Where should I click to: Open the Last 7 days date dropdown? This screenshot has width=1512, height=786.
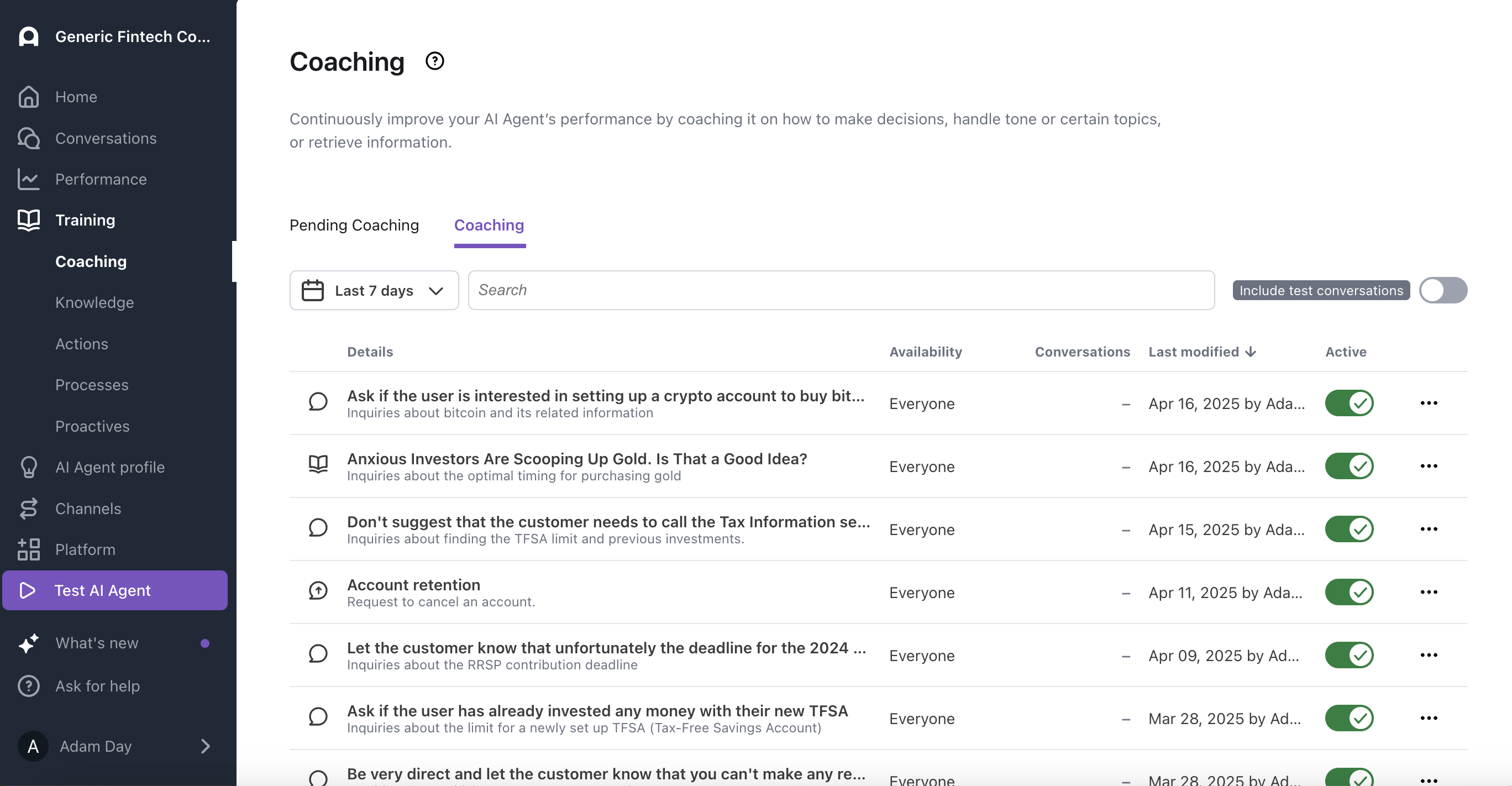(x=374, y=290)
